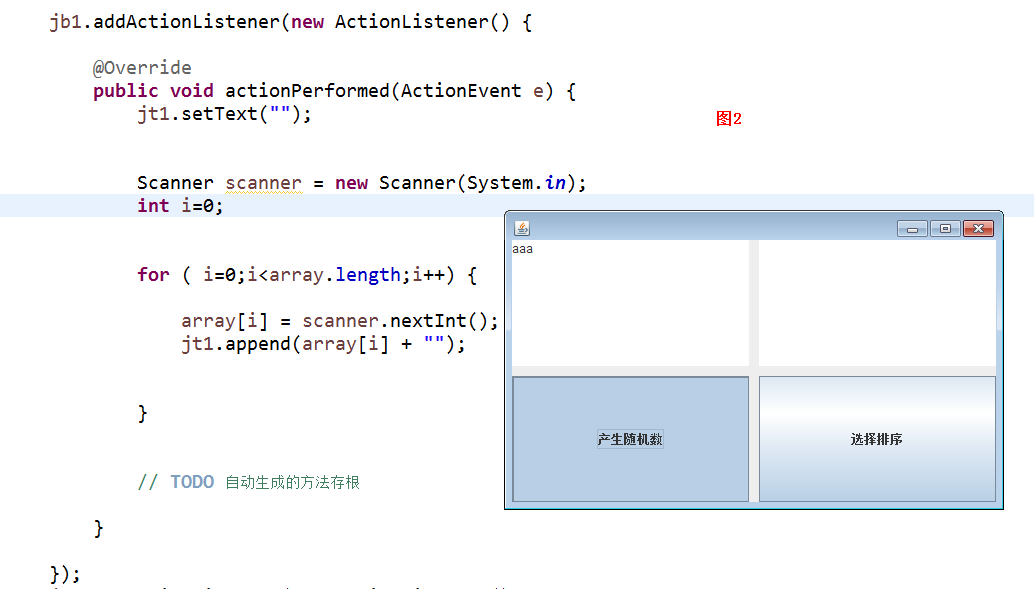Click the Java icon in the window title bar
Image resolution: width=1034 pixels, height=589 pixels.
(522, 228)
